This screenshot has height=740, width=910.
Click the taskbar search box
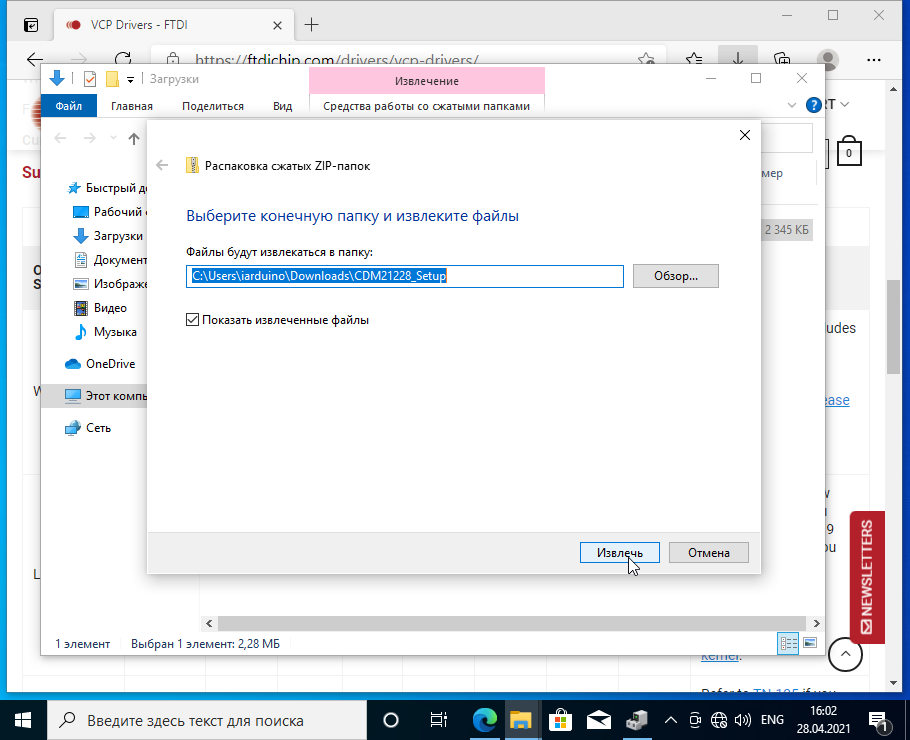pyautogui.click(x=207, y=720)
